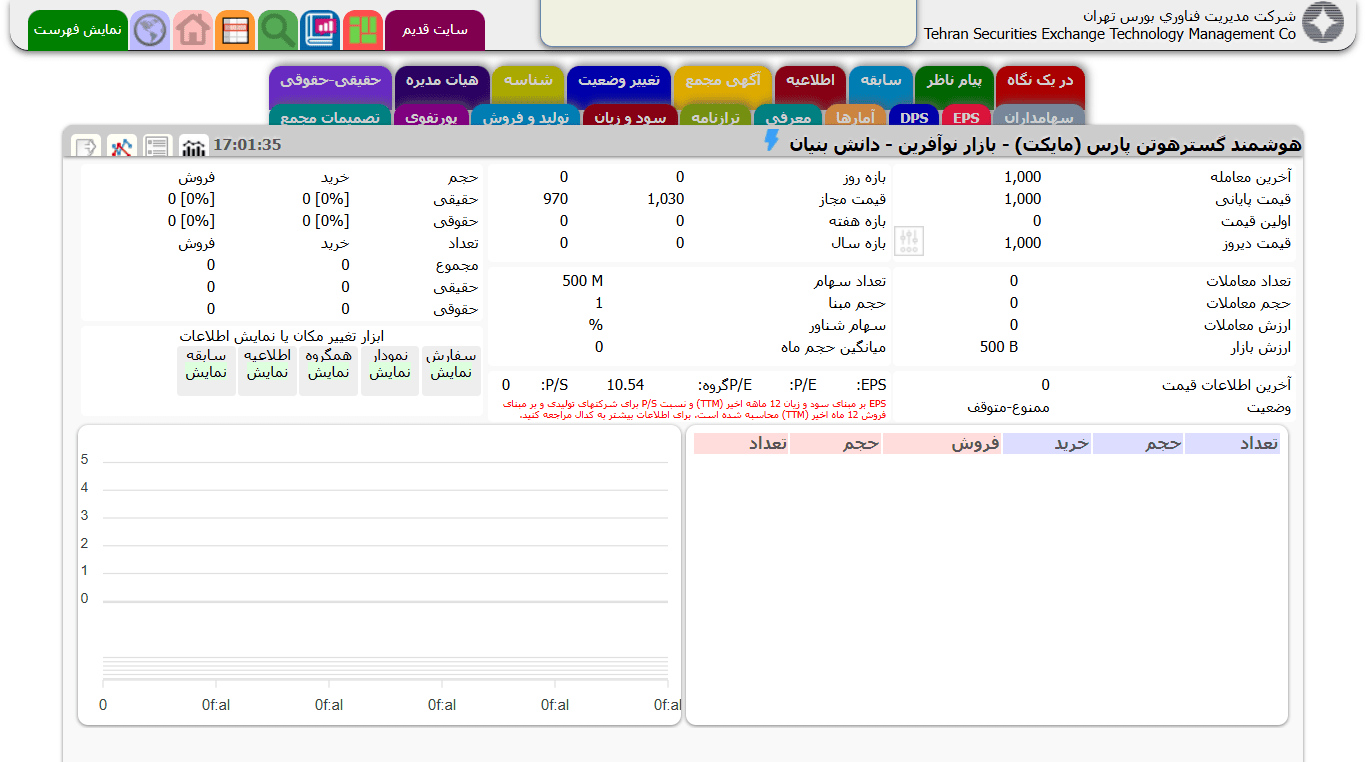Select the تولید و فروش tab
The width and height of the screenshot is (1366, 762).
point(525,116)
